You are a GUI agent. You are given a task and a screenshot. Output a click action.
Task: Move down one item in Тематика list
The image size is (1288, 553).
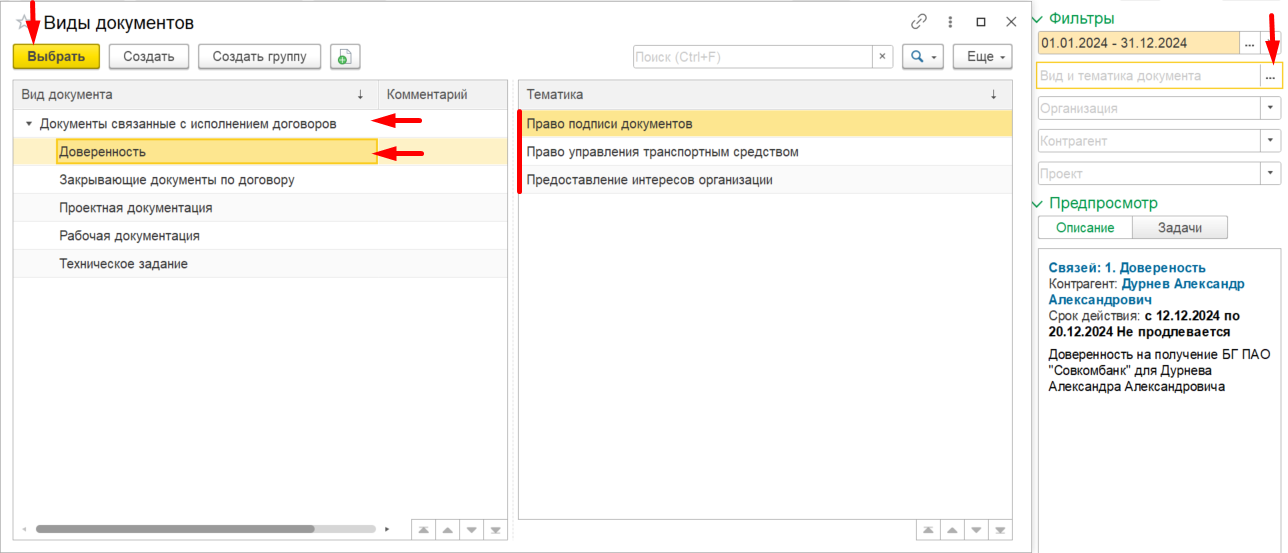click(x=977, y=529)
